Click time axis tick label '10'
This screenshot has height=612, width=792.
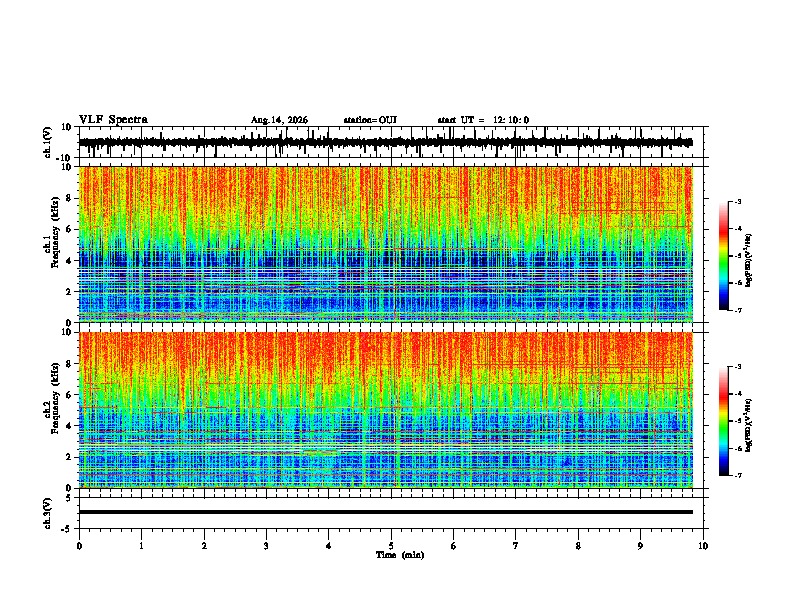[x=703, y=546]
